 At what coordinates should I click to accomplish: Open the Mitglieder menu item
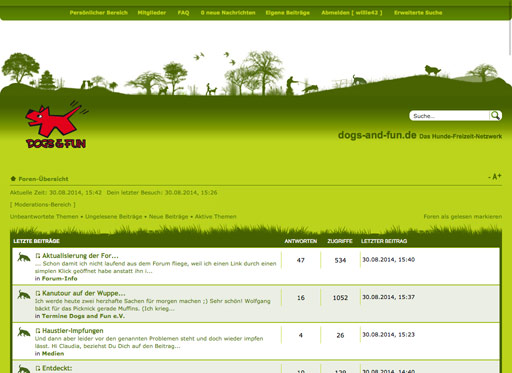pyautogui.click(x=152, y=13)
